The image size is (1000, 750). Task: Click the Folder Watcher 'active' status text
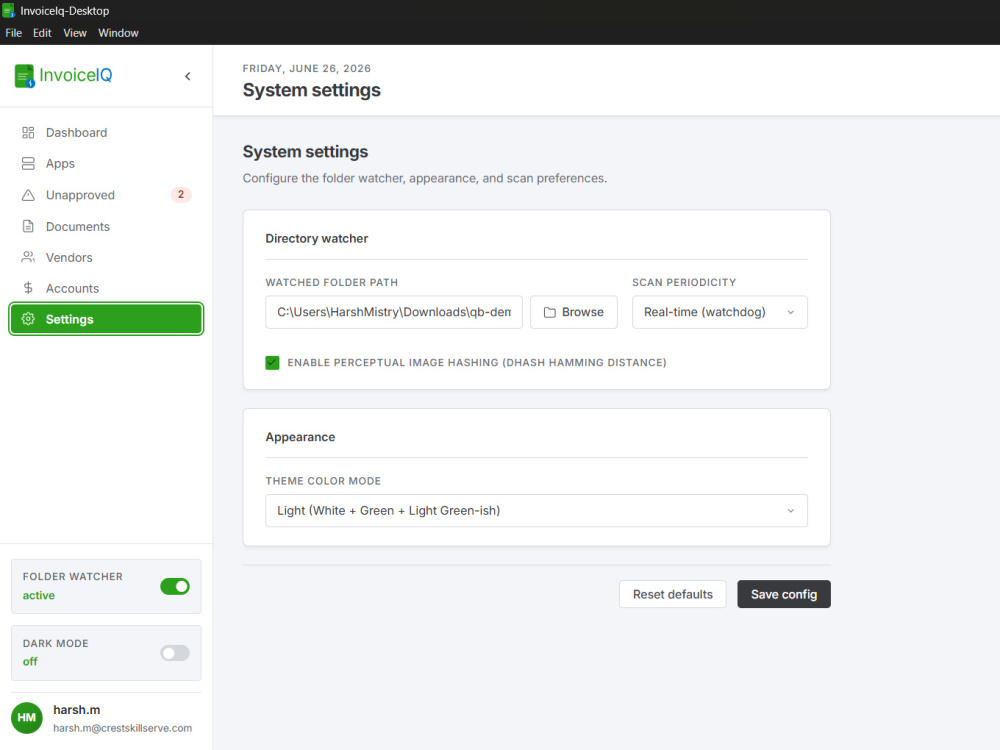pos(39,596)
